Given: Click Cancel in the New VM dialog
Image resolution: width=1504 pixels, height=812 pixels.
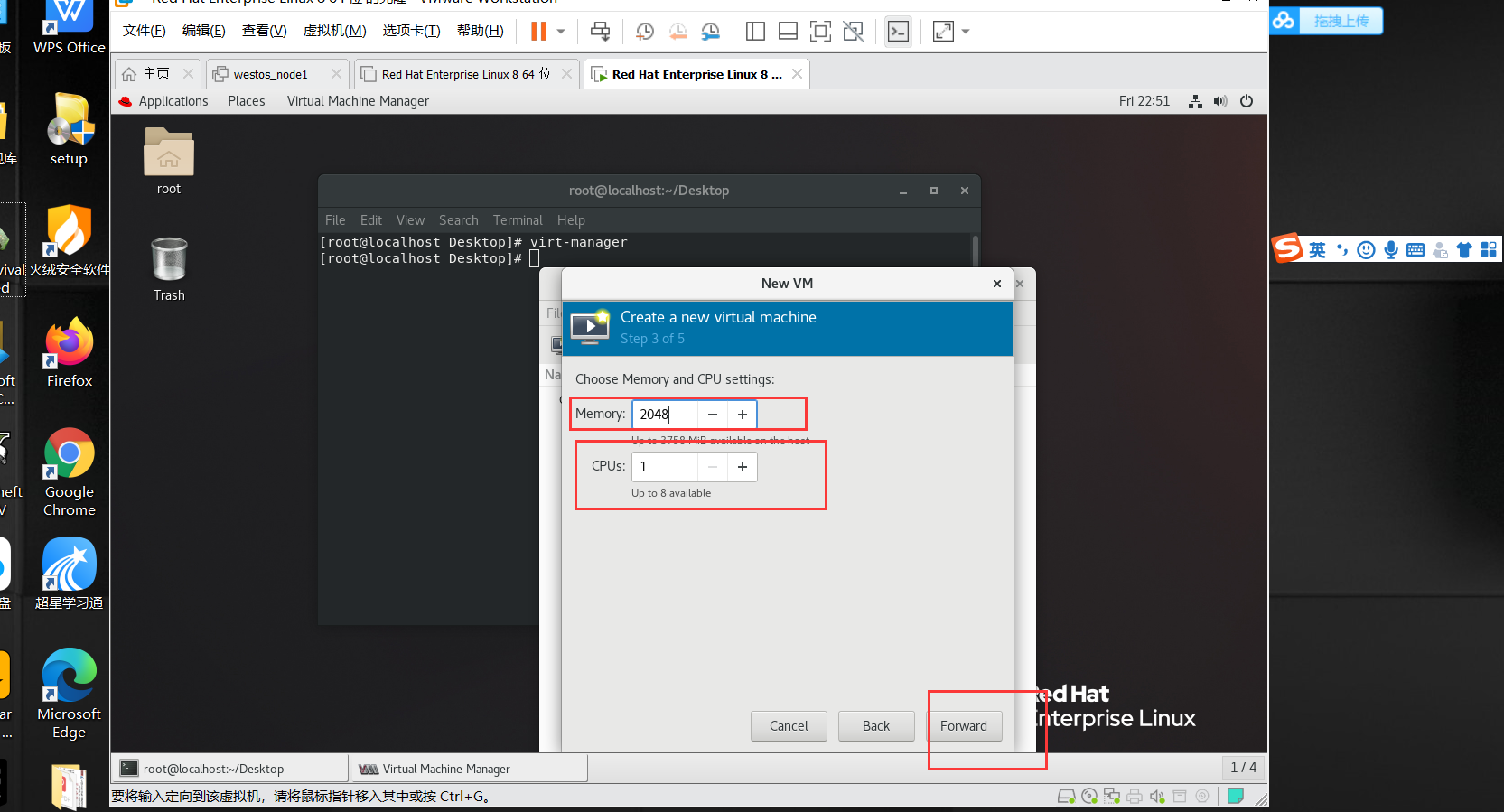Looking at the screenshot, I should 789,726.
